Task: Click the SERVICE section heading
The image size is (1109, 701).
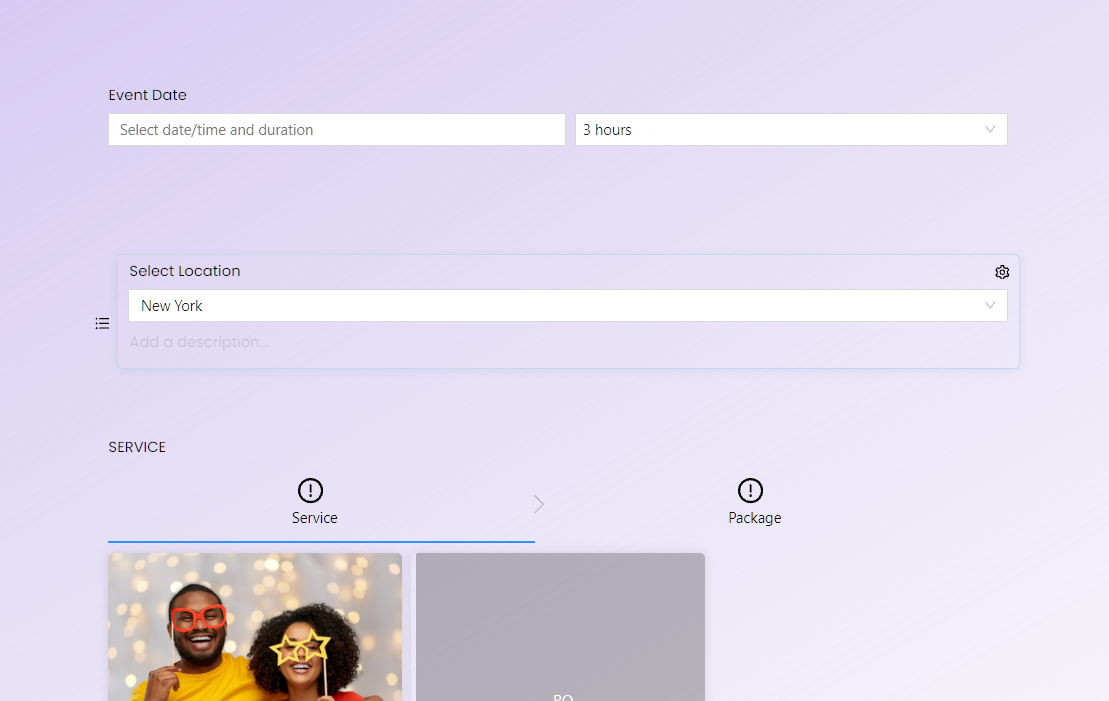Action: 137,447
